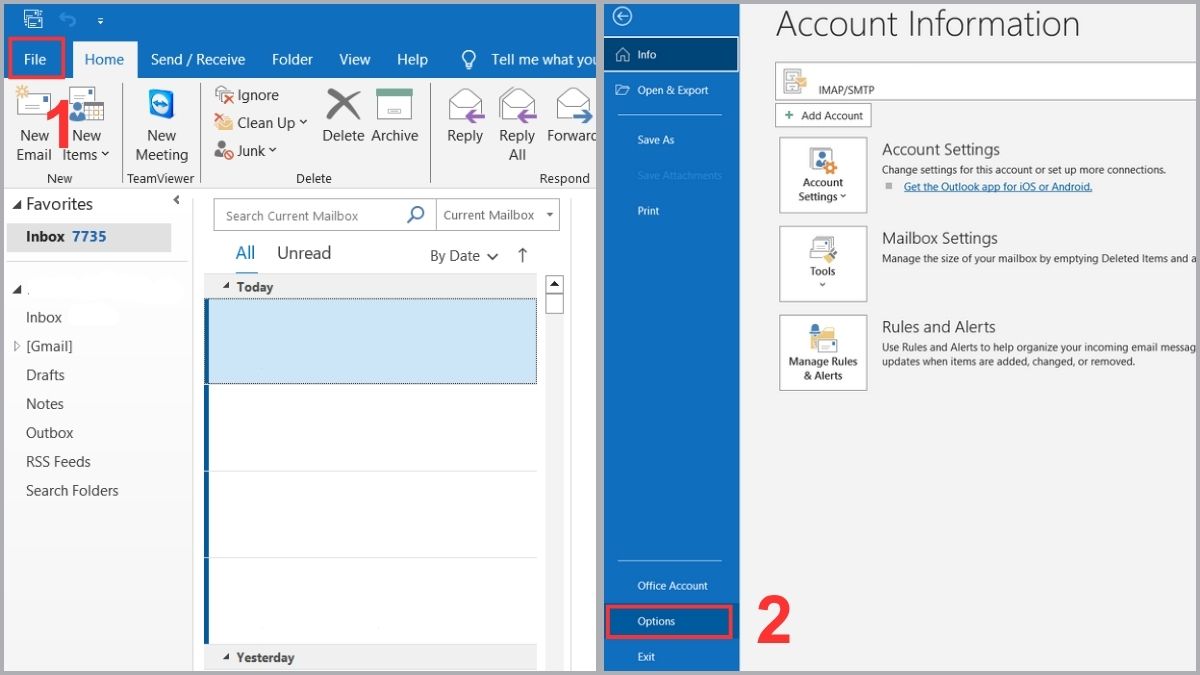Screen dimensions: 1200x675
Task: Open the Open & Export menu item
Action: point(671,90)
